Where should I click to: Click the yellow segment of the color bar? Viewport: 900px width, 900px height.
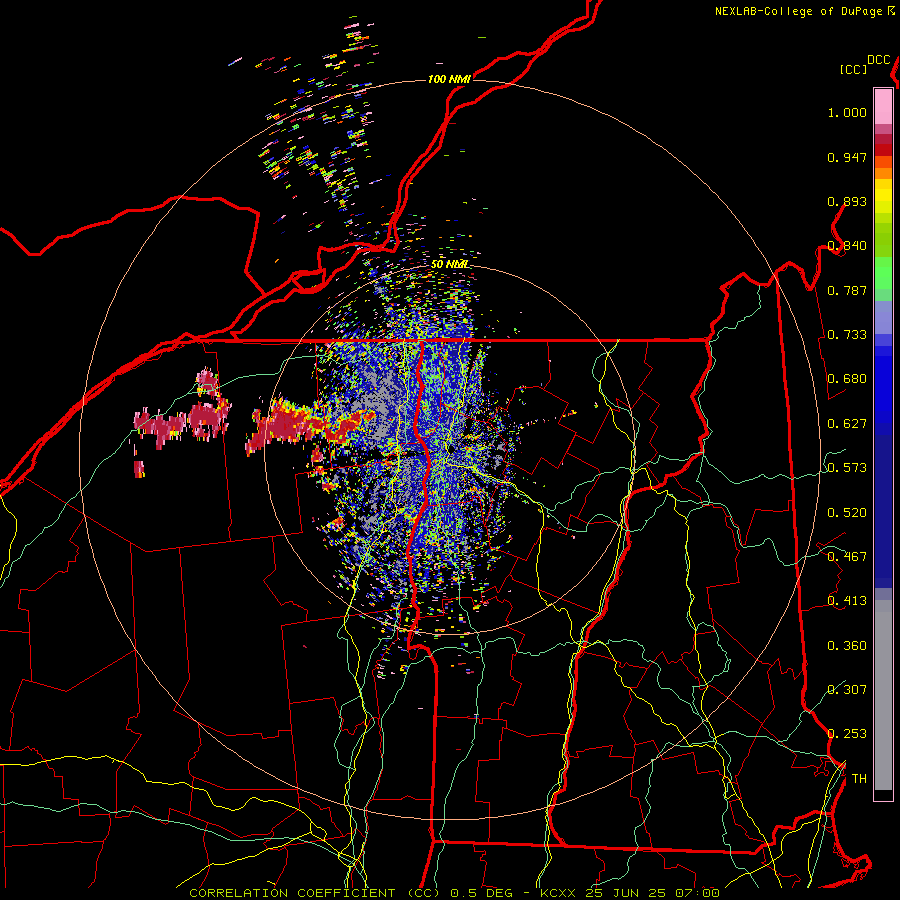coord(883,196)
